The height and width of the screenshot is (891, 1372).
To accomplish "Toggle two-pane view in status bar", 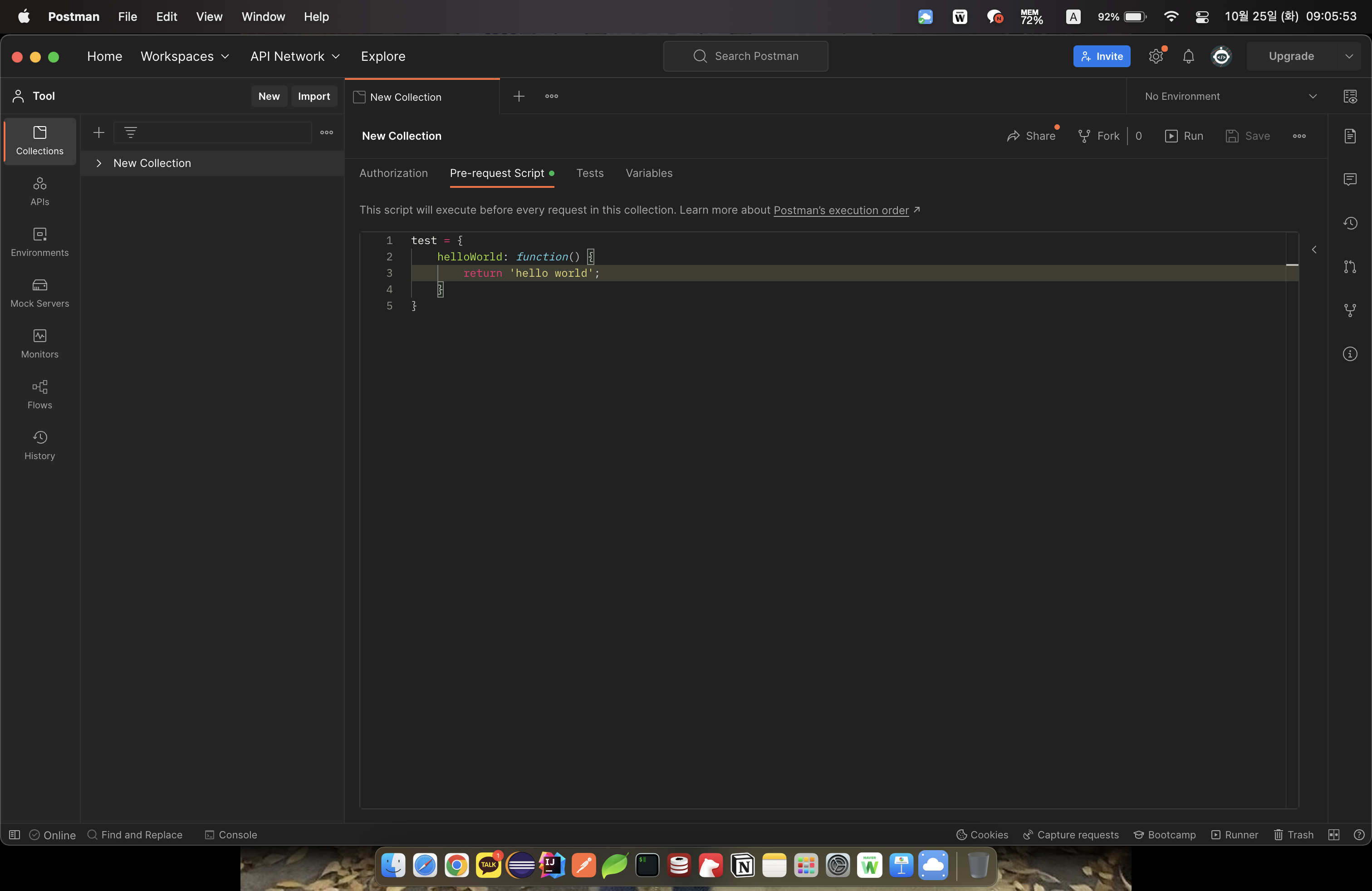I will (1333, 835).
